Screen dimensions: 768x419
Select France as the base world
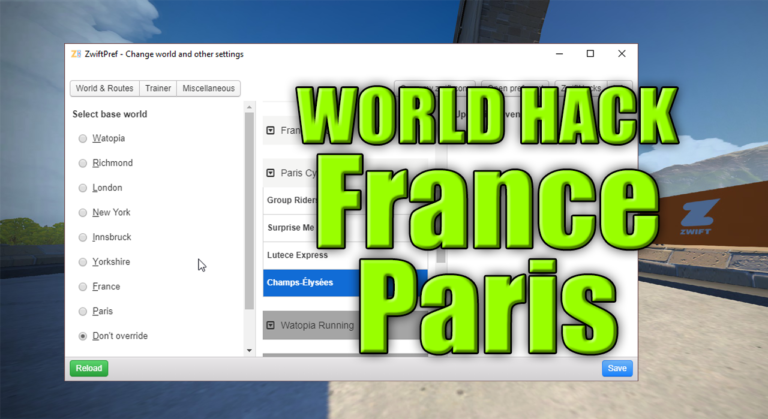(x=83, y=287)
